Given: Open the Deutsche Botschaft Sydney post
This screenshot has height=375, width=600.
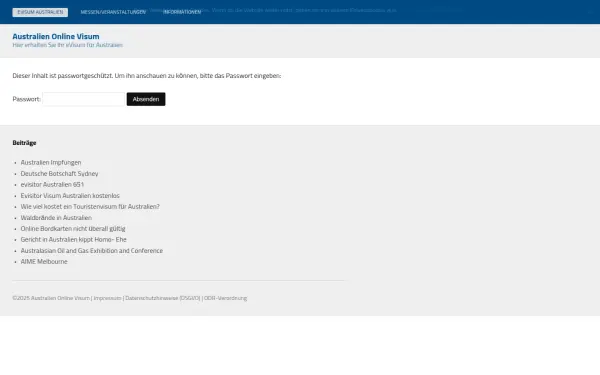Looking at the screenshot, I should point(59,174).
